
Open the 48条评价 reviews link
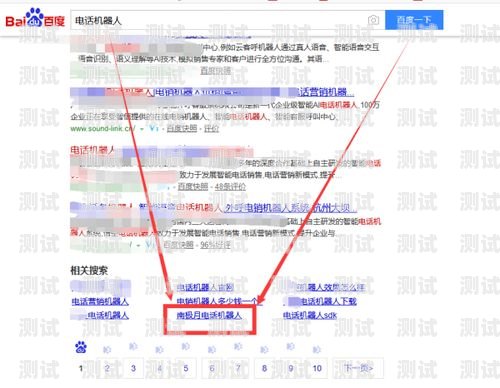tap(230, 187)
